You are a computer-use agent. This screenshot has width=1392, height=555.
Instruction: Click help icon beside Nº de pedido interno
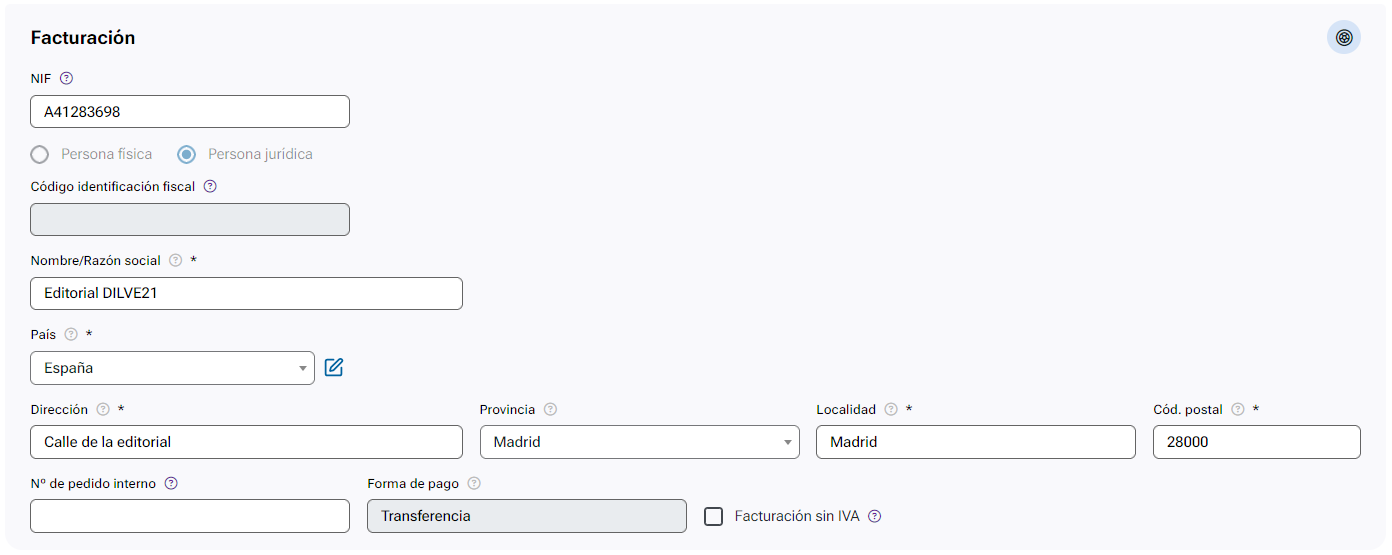[171, 483]
